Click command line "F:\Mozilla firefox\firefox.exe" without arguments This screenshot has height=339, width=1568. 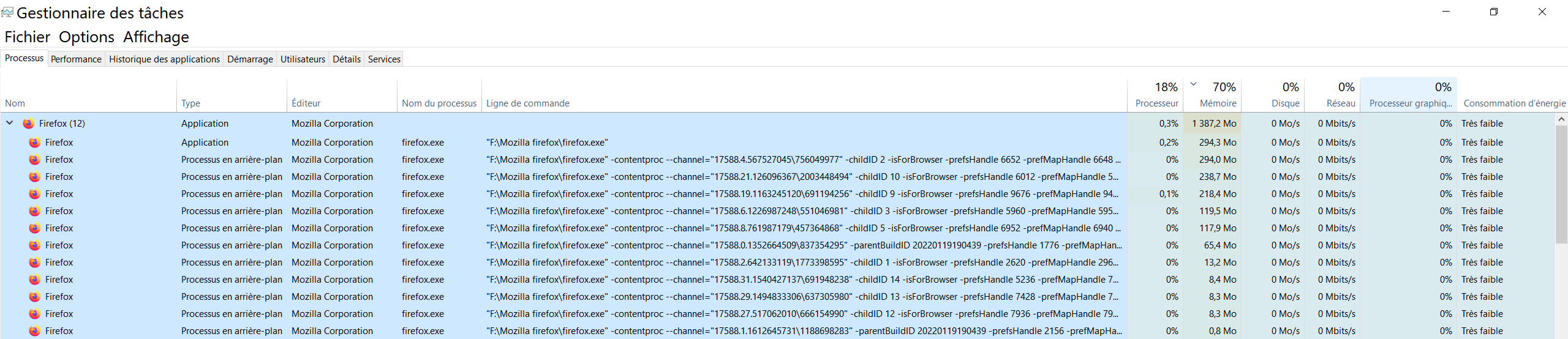pos(547,143)
